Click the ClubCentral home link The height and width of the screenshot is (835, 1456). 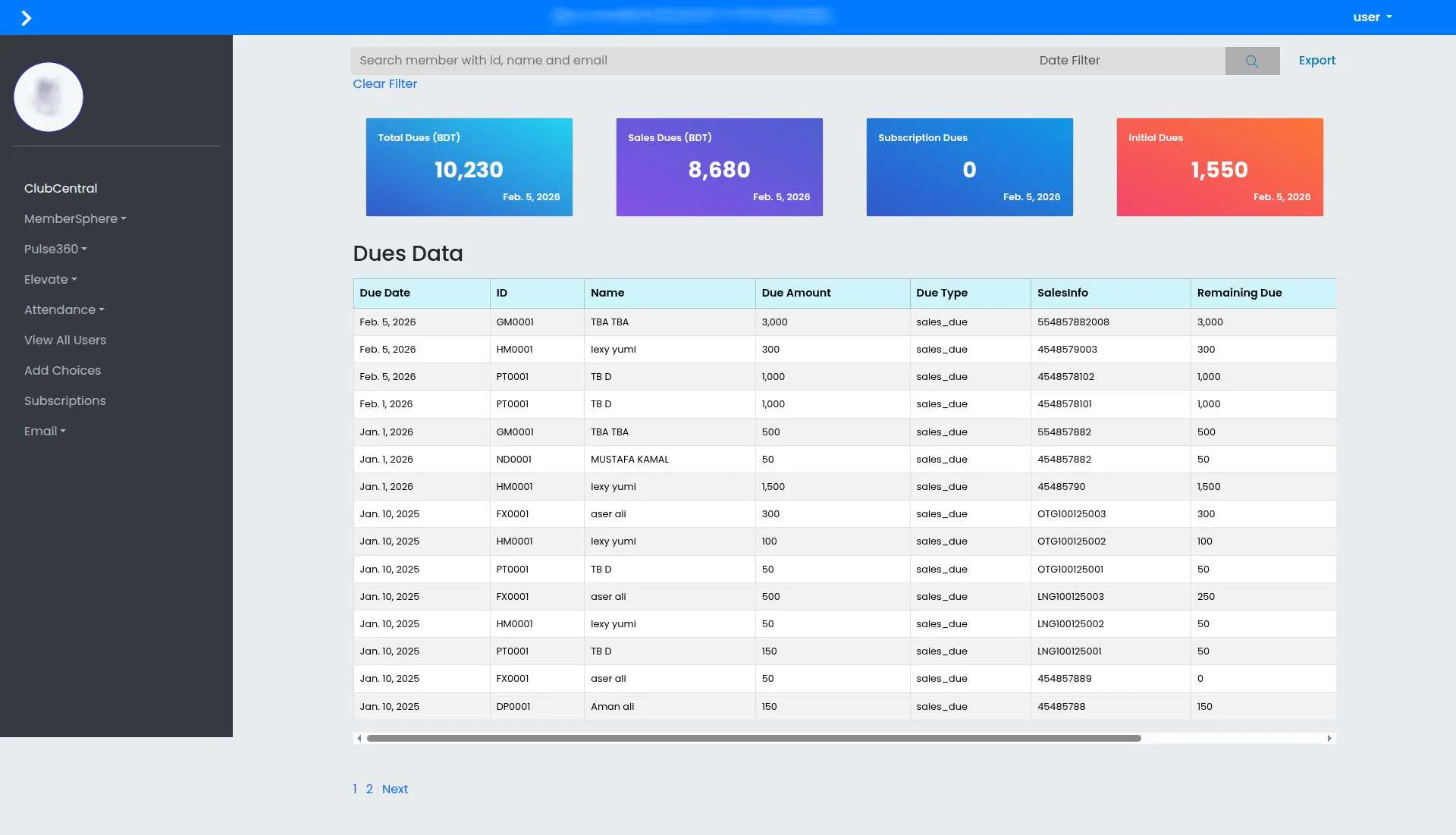click(61, 188)
